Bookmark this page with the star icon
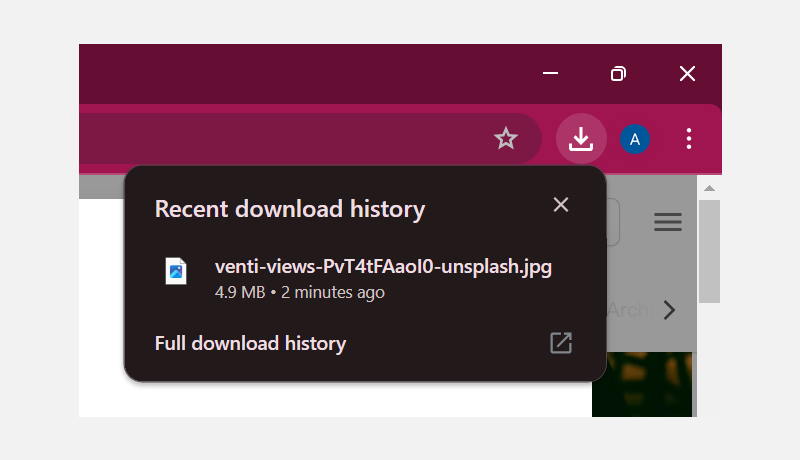This screenshot has width=800, height=460. [506, 138]
